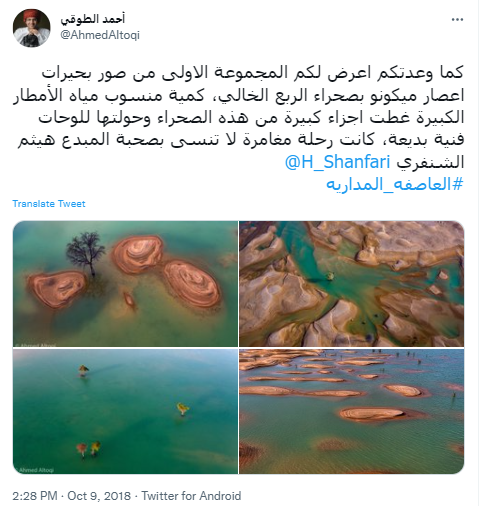Click the small bush in canyon photo's green water
This screenshot has width=483, height=506.
point(330,276)
